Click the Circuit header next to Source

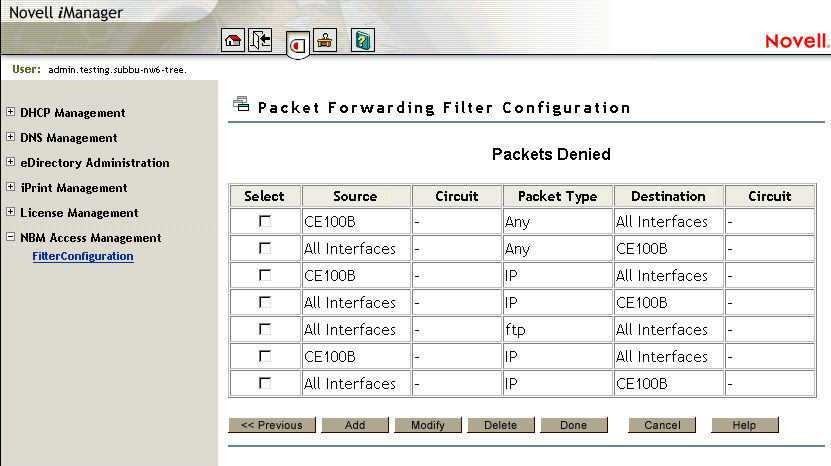click(457, 196)
